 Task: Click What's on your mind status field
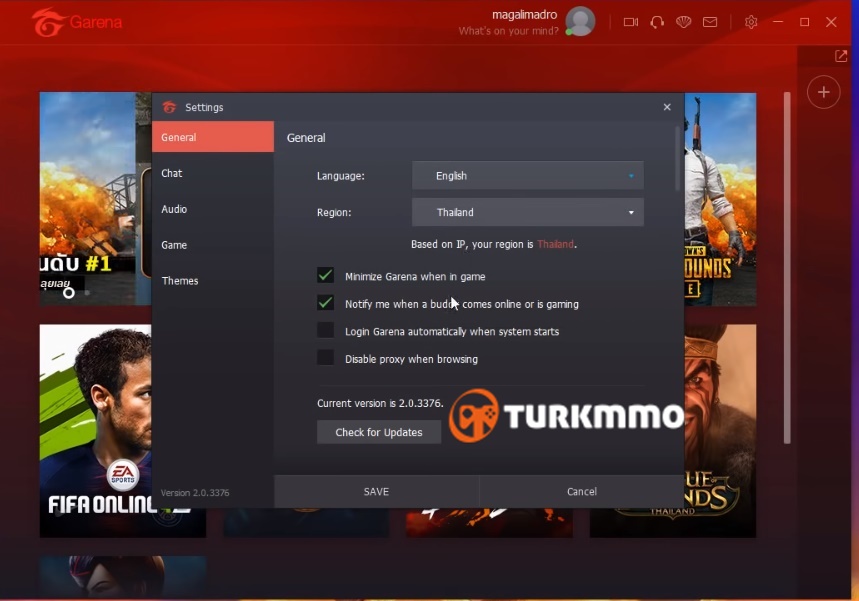point(508,31)
